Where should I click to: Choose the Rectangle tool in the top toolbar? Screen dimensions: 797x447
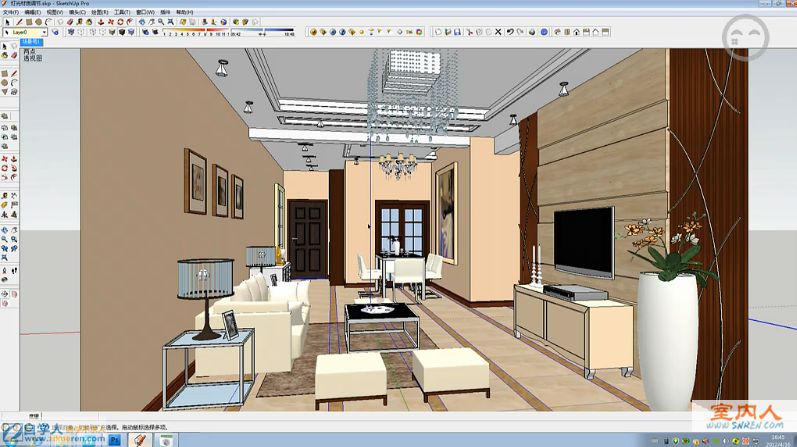coord(29,22)
